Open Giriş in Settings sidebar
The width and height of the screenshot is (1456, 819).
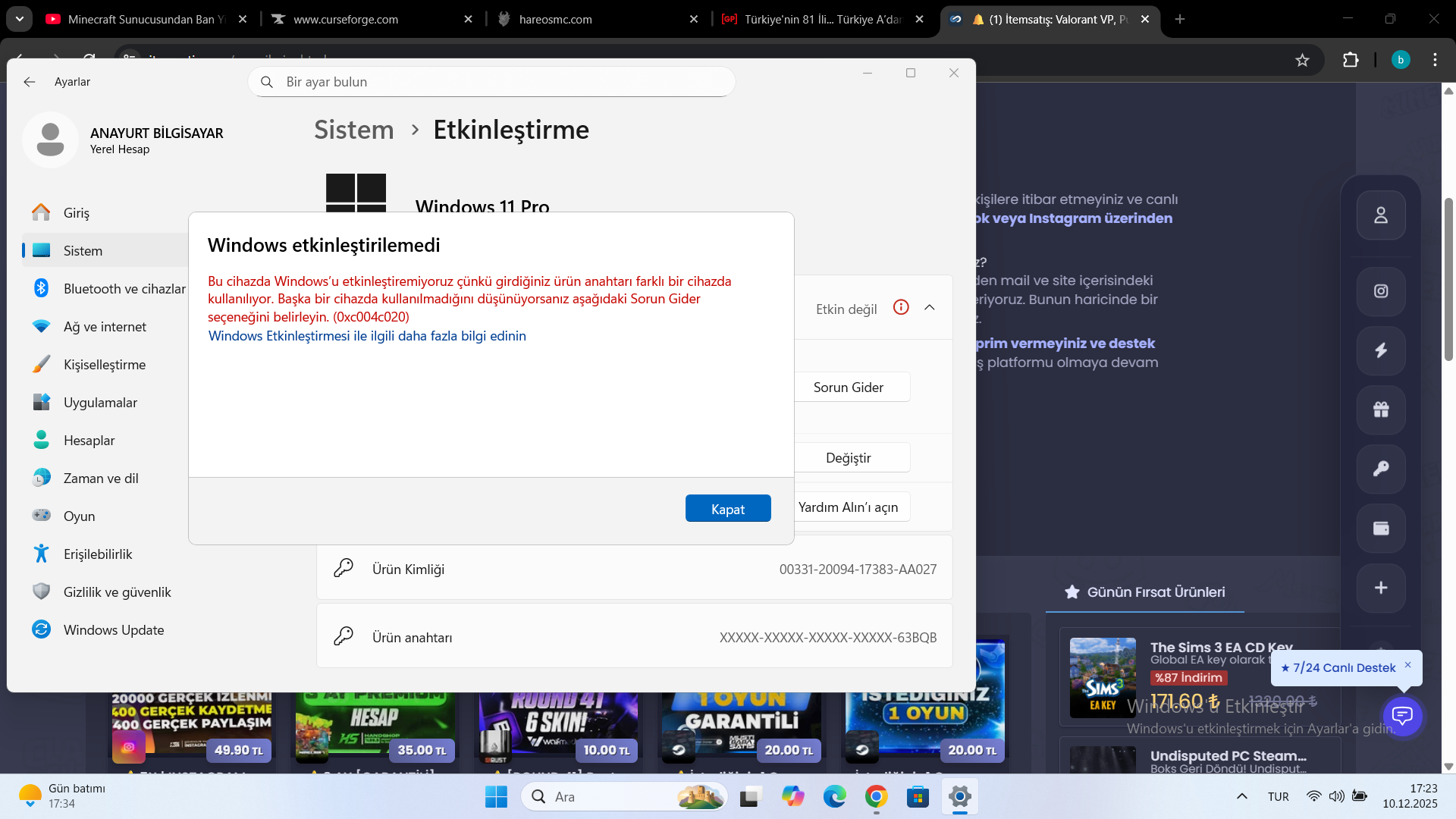[105, 213]
